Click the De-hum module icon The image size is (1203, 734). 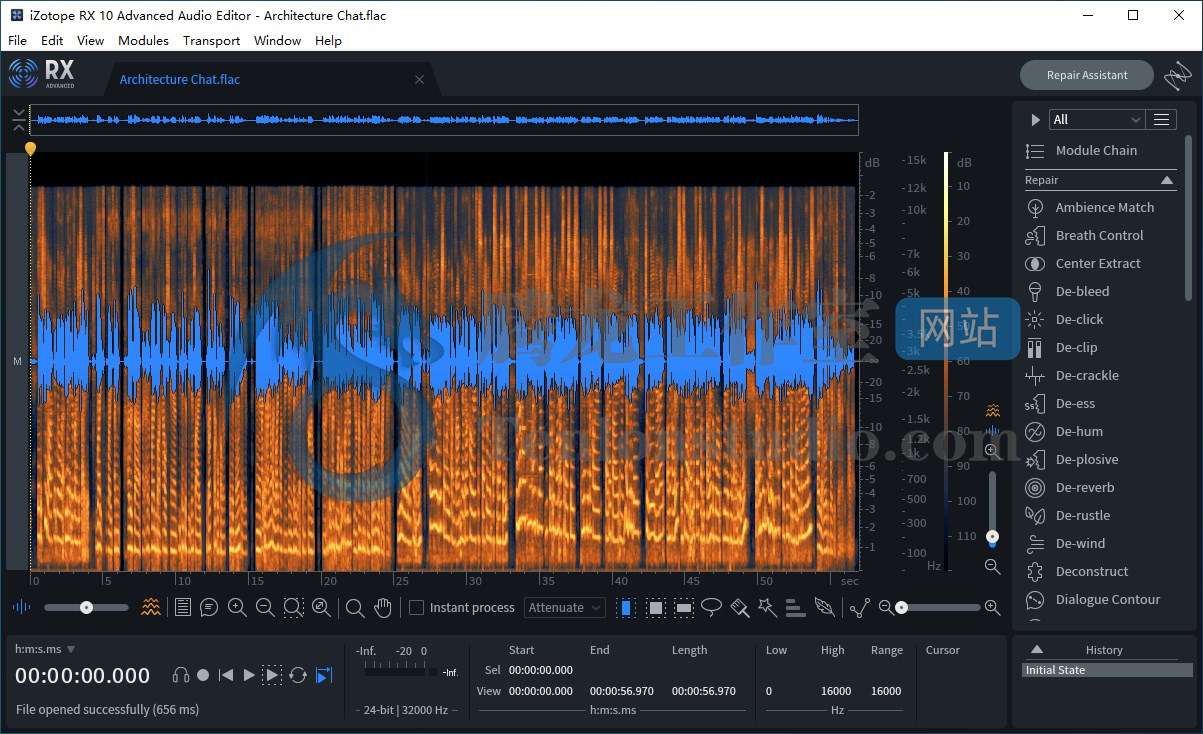click(x=1035, y=431)
